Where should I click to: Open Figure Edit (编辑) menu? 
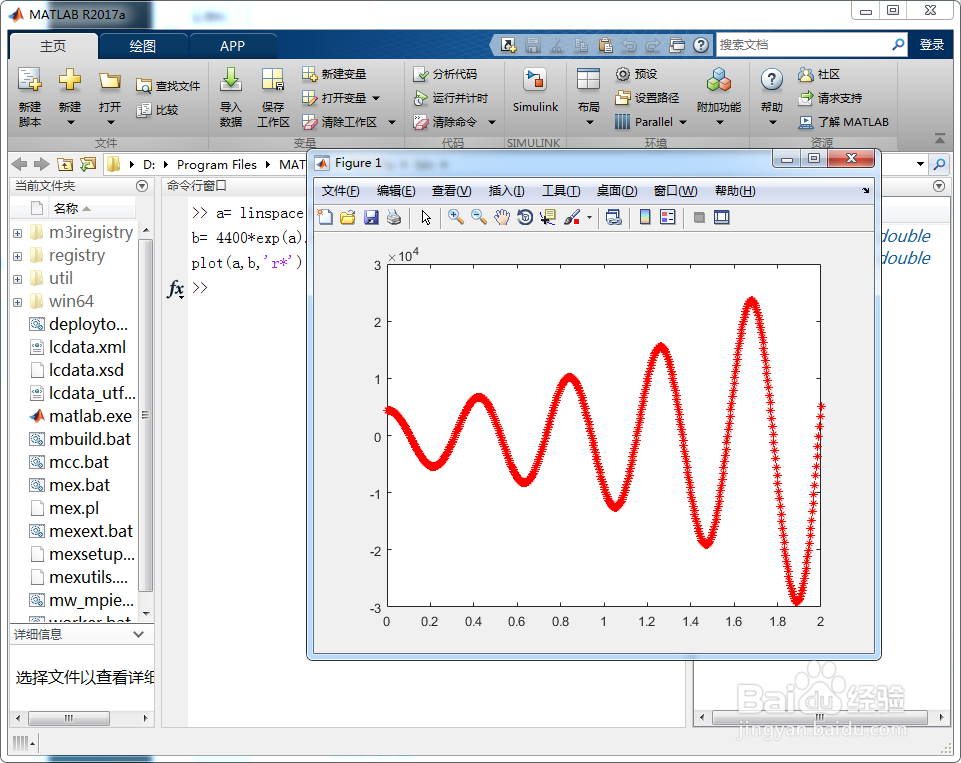[x=395, y=191]
